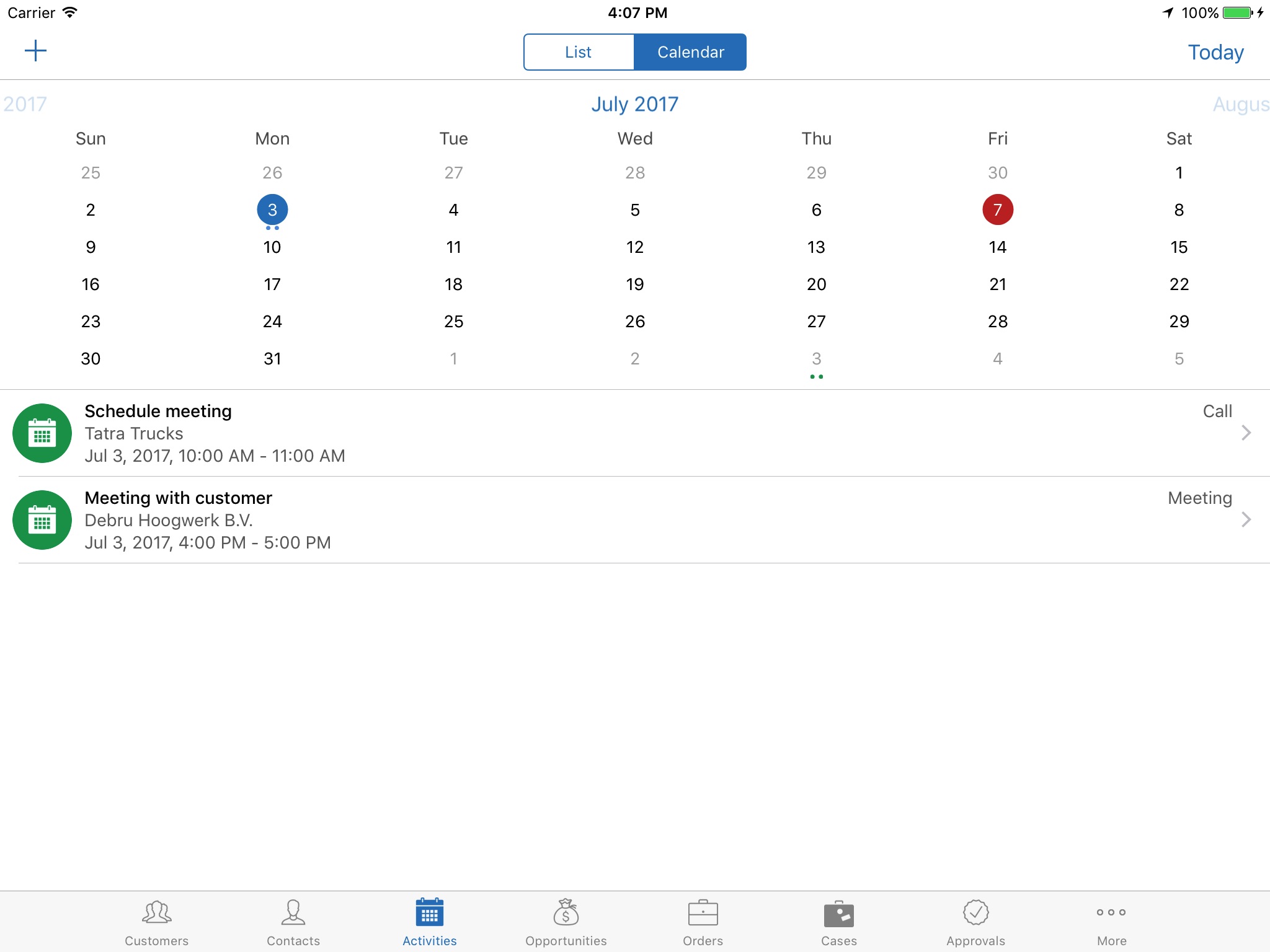
Task: Select the Activities calendar tab icon
Action: point(430,912)
